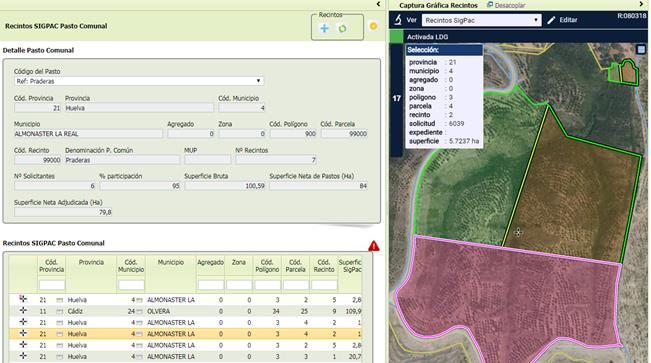Toggle the layers icon on the map corner

(x=641, y=50)
